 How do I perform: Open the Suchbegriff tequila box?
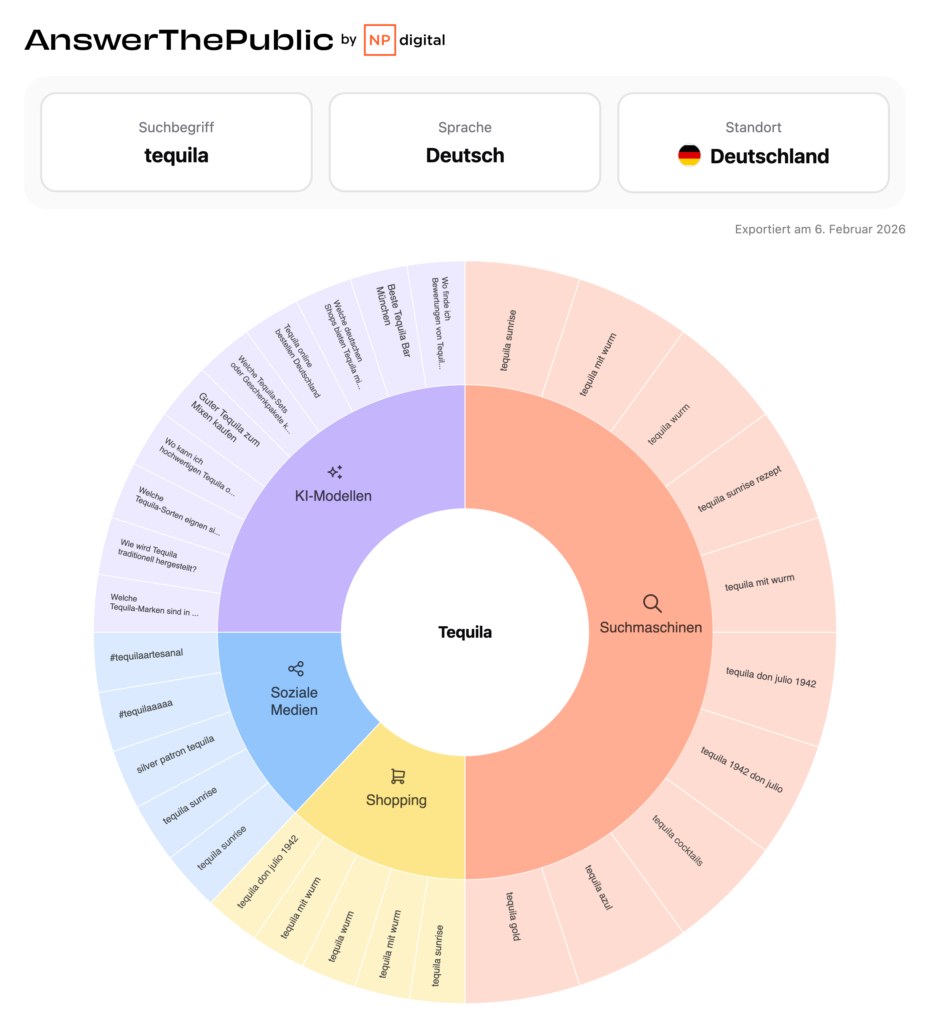(x=176, y=142)
